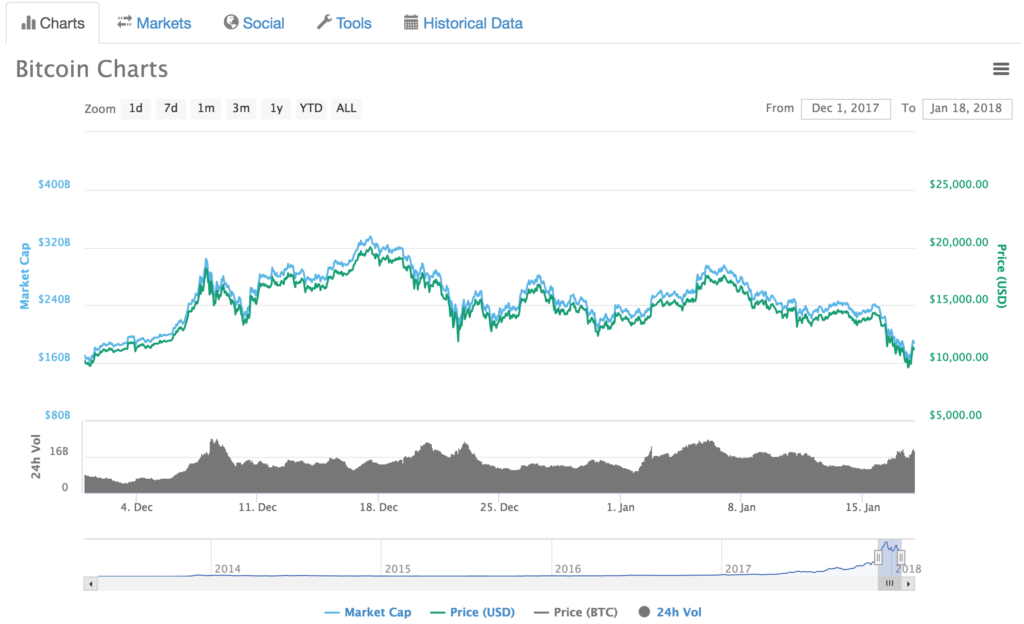The image size is (1024, 624).
Task: Click the exchange arrows icon beside Markets
Action: [124, 22]
